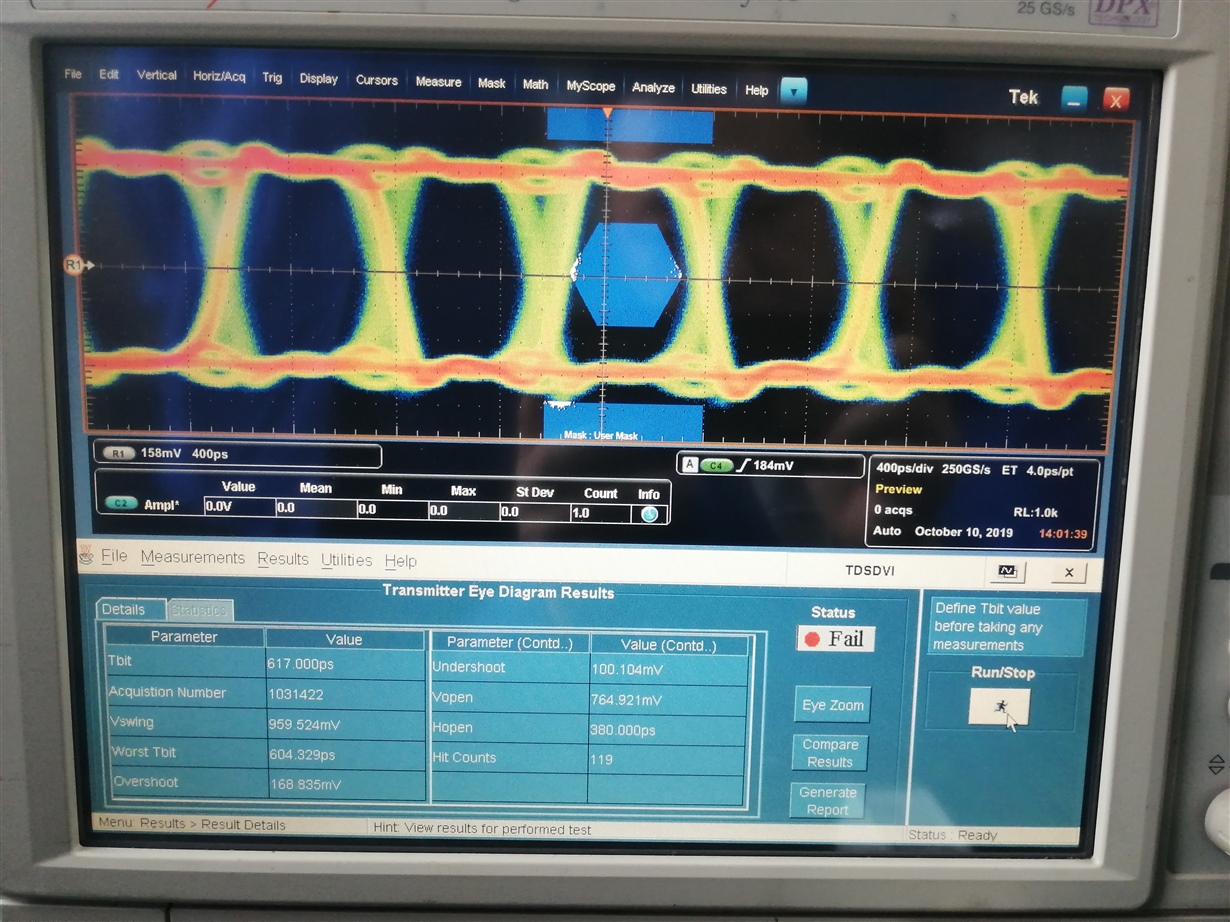Open the Edit menu

tap(108, 75)
